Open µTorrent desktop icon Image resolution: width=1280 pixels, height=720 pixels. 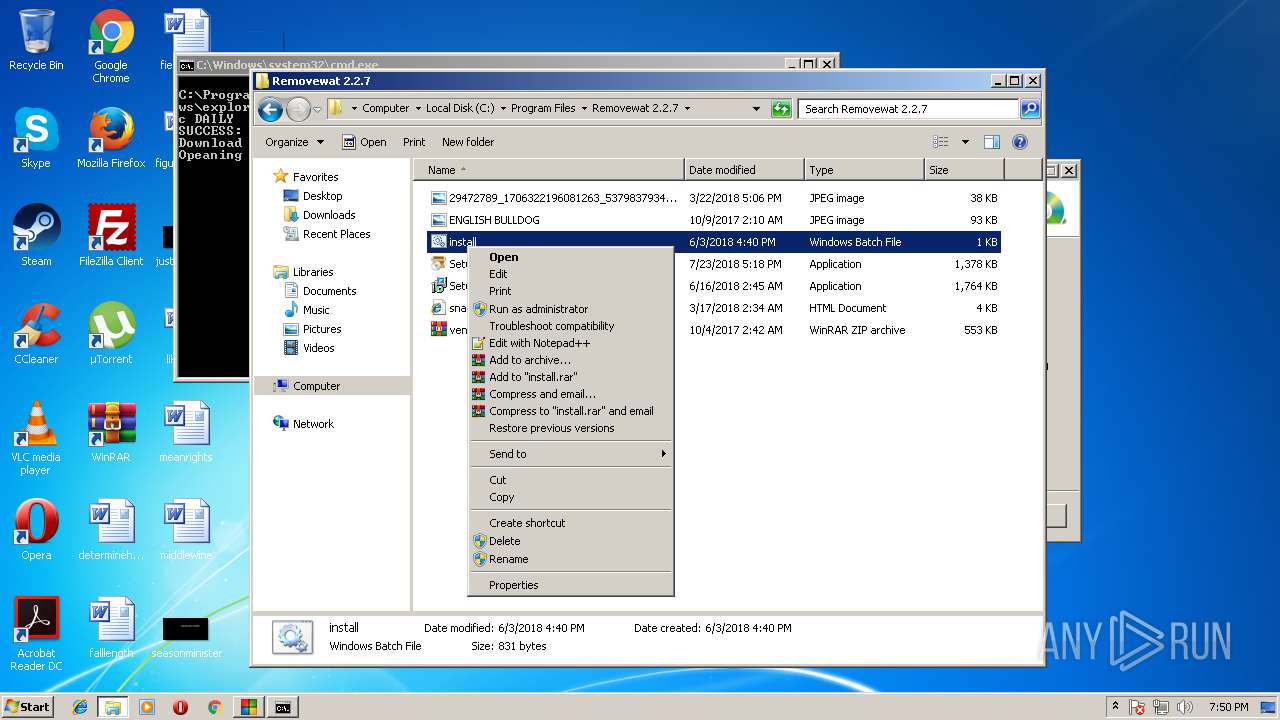click(111, 334)
